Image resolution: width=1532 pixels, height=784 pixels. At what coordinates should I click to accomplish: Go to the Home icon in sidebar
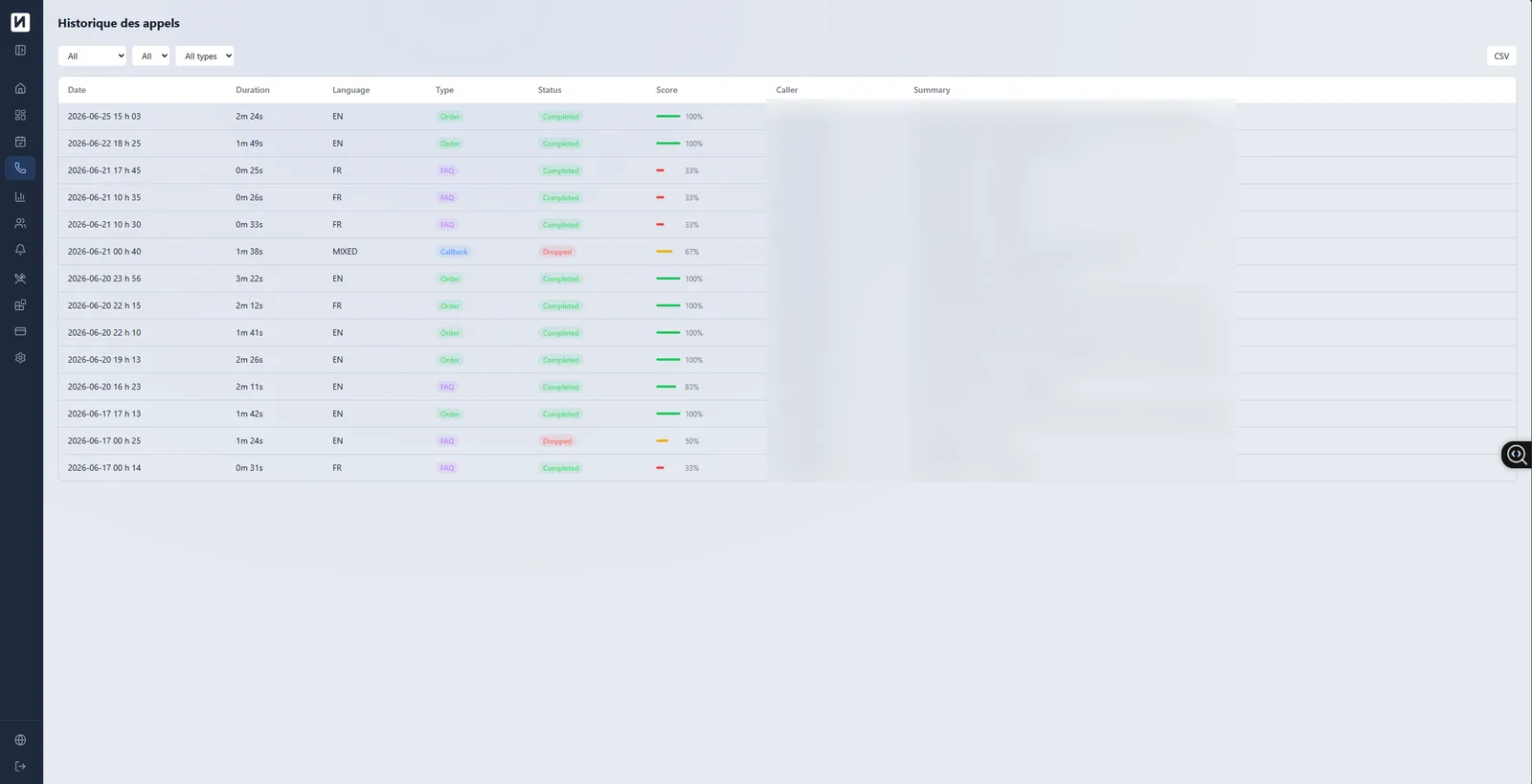coord(20,88)
